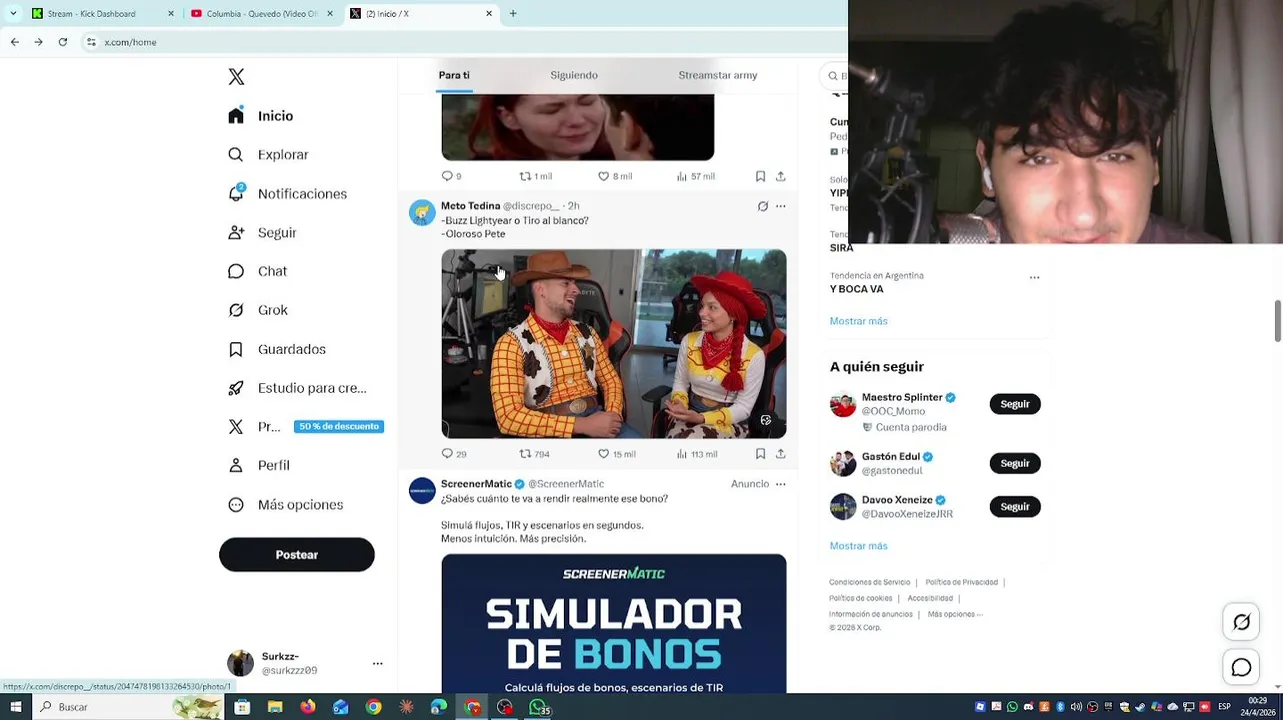
Task: Open Política de Privacidad link
Action: [961, 582]
